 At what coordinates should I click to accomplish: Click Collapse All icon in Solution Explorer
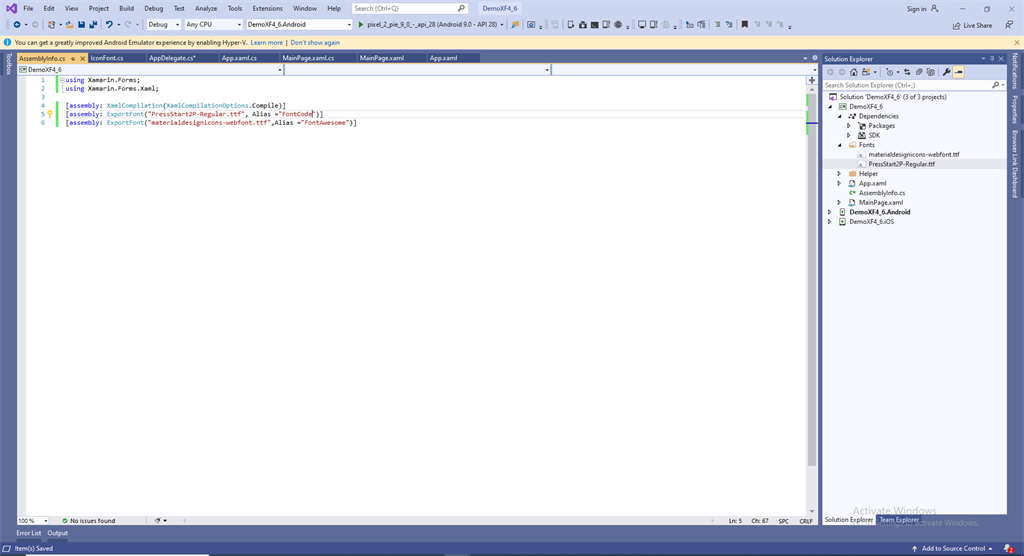point(919,72)
